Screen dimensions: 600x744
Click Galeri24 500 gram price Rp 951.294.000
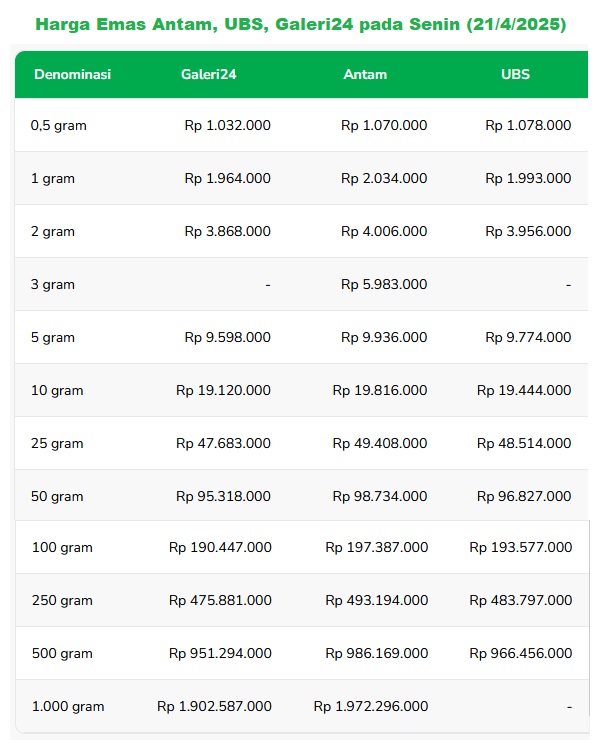pos(220,653)
